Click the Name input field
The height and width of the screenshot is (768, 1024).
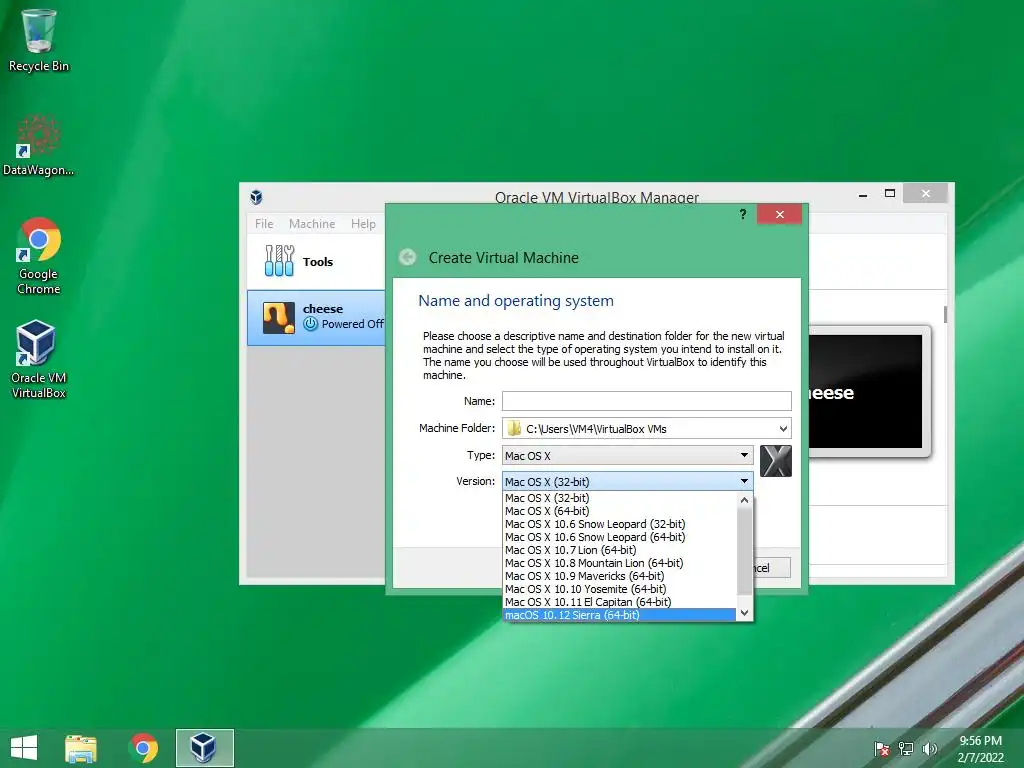point(647,401)
